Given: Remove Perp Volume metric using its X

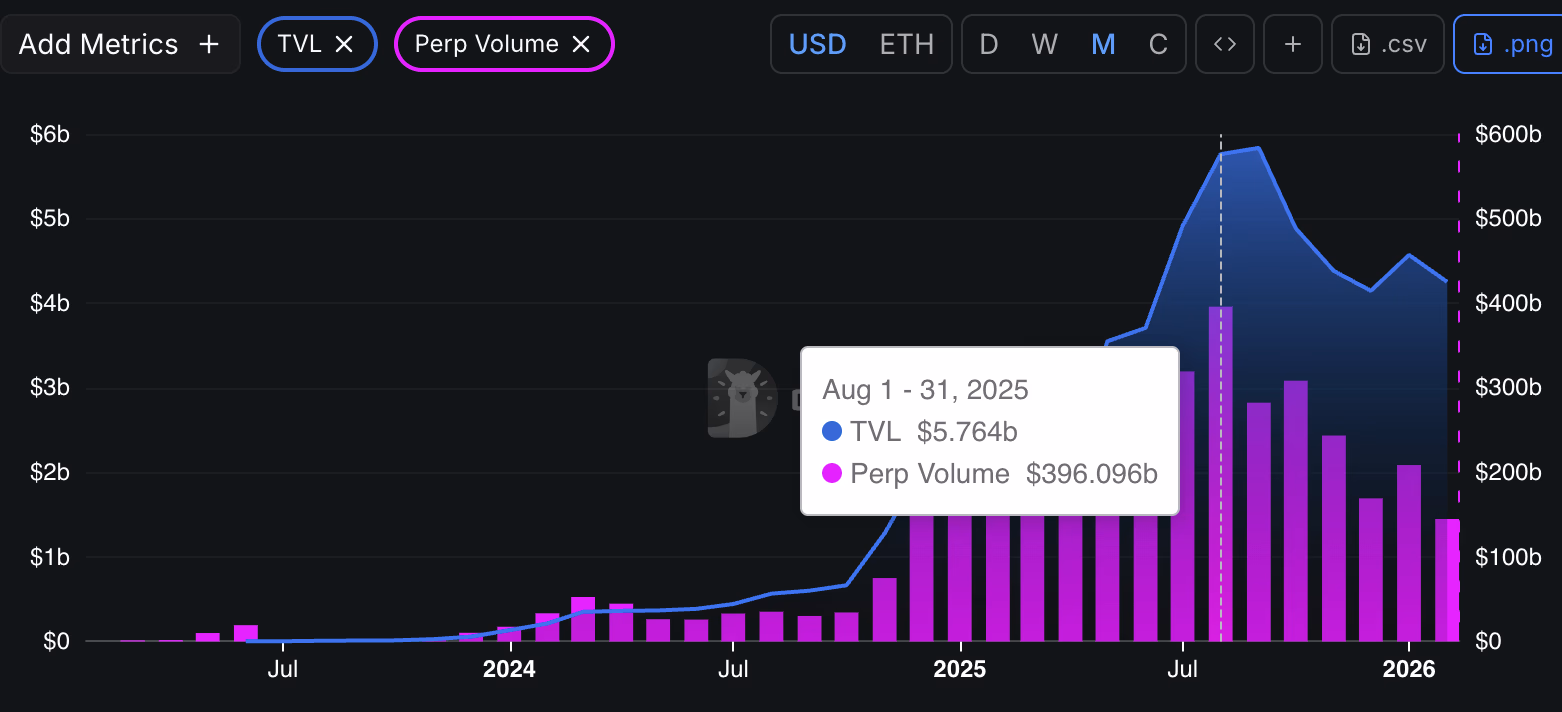Looking at the screenshot, I should tap(581, 44).
